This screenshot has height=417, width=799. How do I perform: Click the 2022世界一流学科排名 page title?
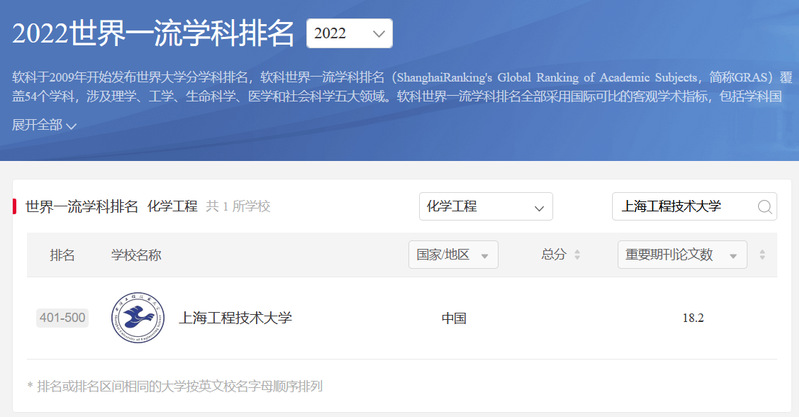click(x=153, y=32)
